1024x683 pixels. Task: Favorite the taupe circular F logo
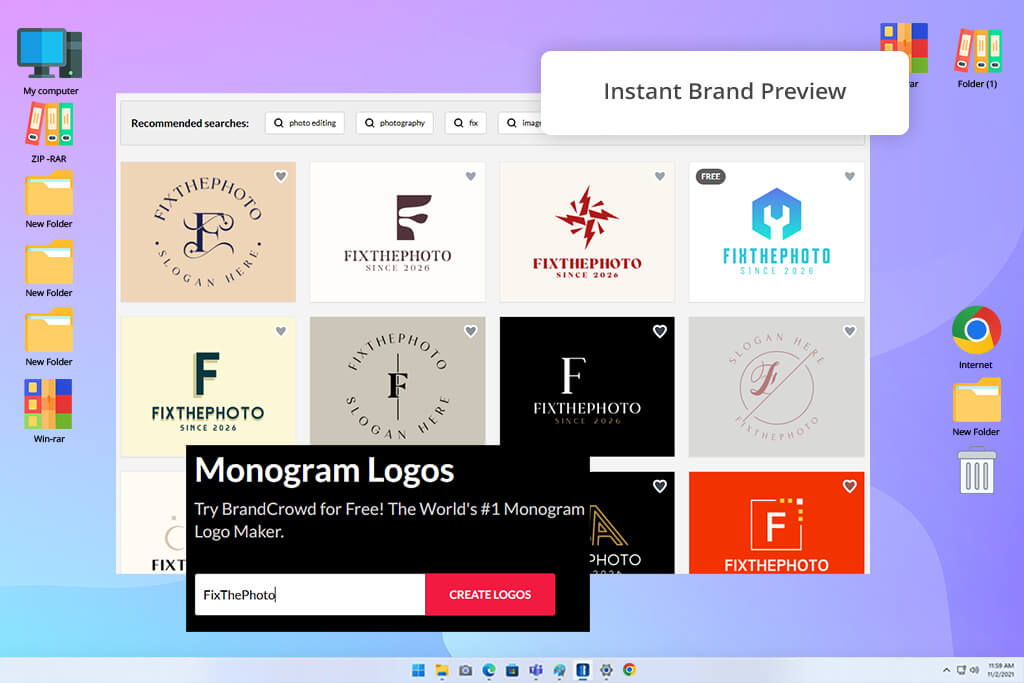(x=471, y=331)
